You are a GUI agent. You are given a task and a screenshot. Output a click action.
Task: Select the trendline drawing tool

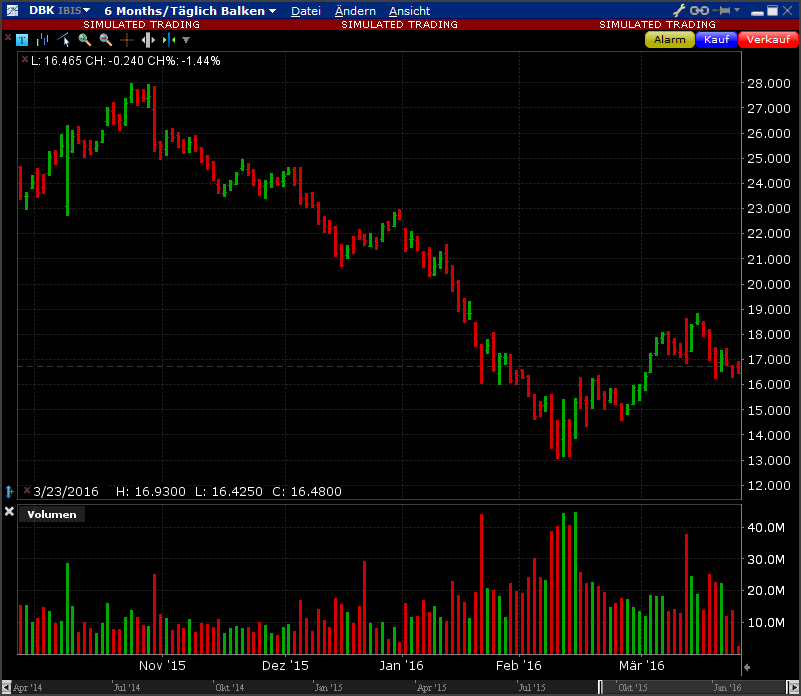click(x=64, y=40)
